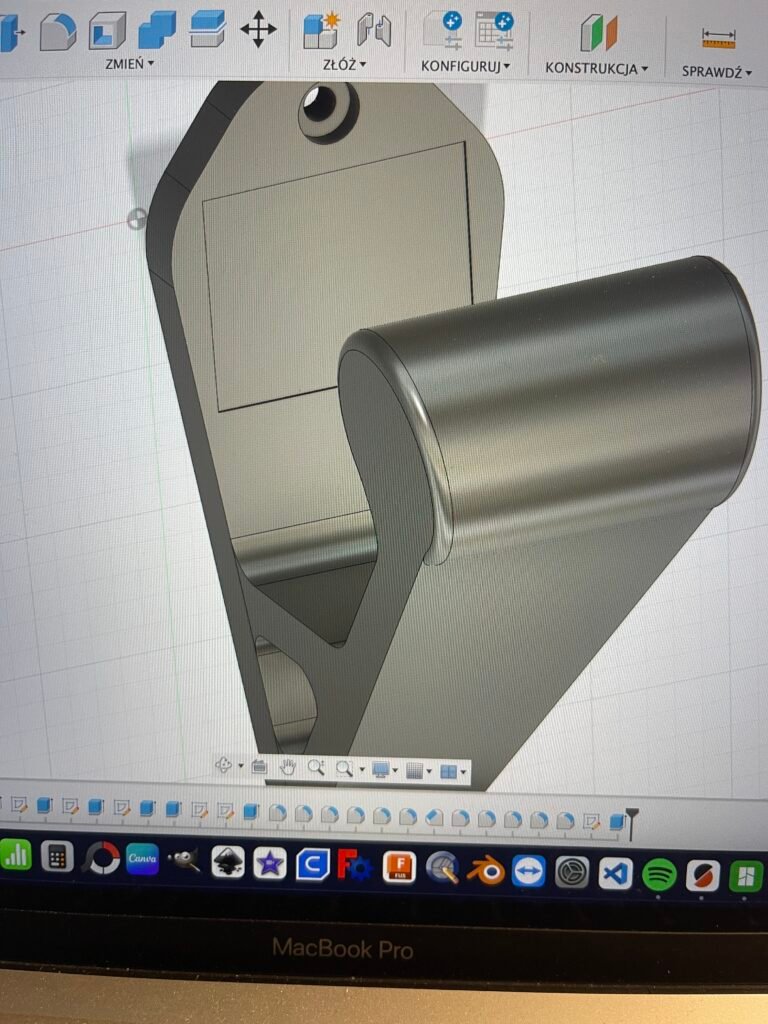The image size is (768, 1024).
Task: Click the Look At icon in navigation bar
Action: 259,768
